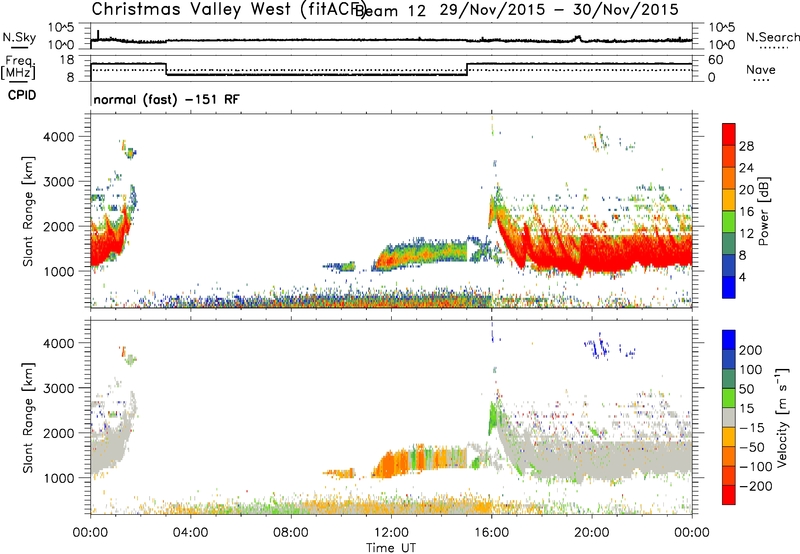Click the 'Power [dB]' colorbar label
This screenshot has height=554, width=800.
tap(763, 211)
